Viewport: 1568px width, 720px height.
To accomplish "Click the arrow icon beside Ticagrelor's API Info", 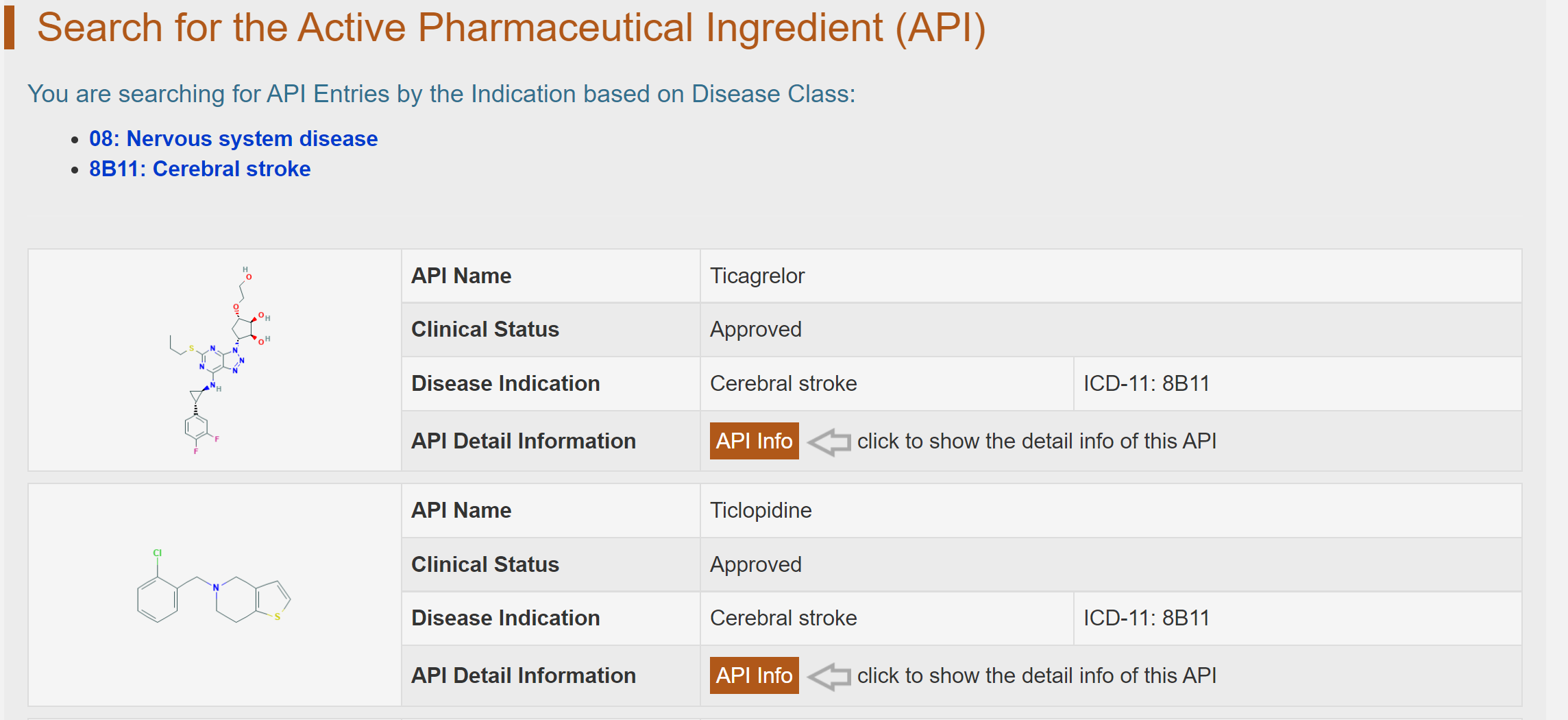I will pyautogui.click(x=829, y=442).
